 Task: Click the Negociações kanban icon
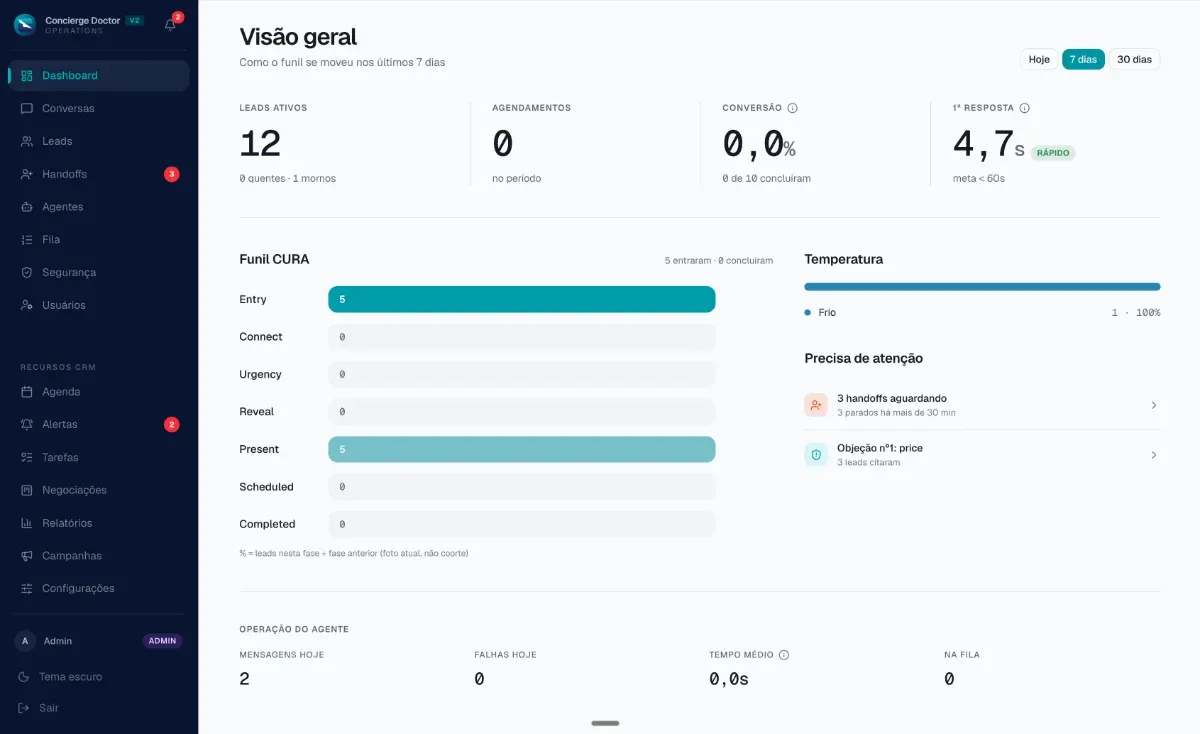click(27, 490)
